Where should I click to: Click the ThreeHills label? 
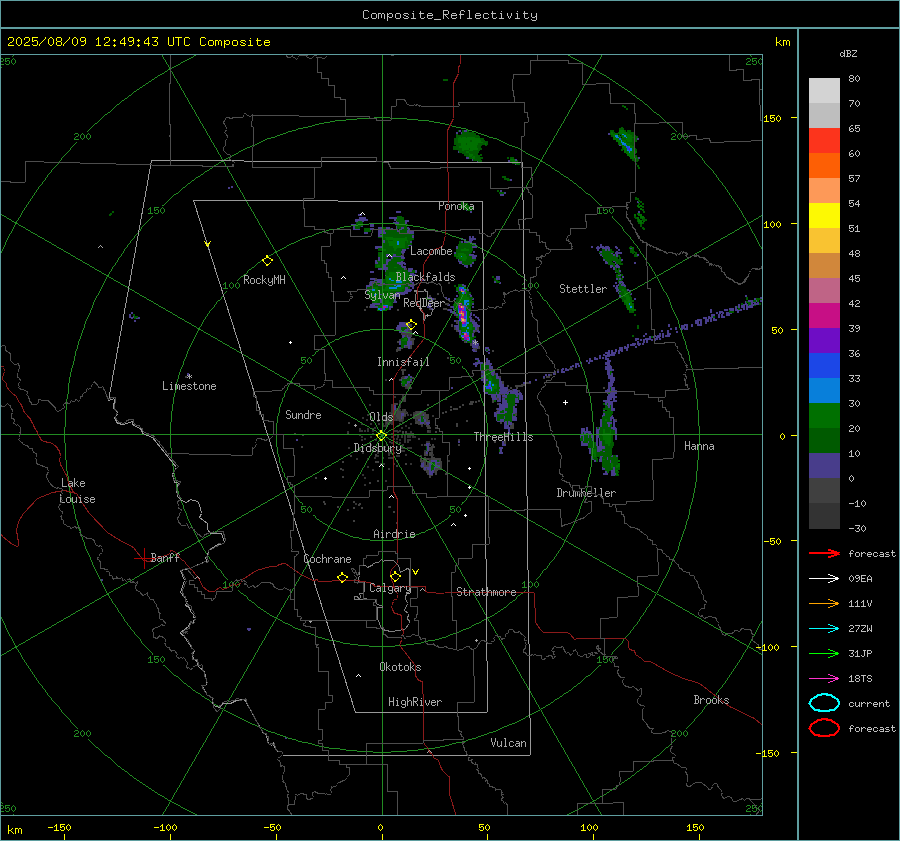[x=503, y=437]
